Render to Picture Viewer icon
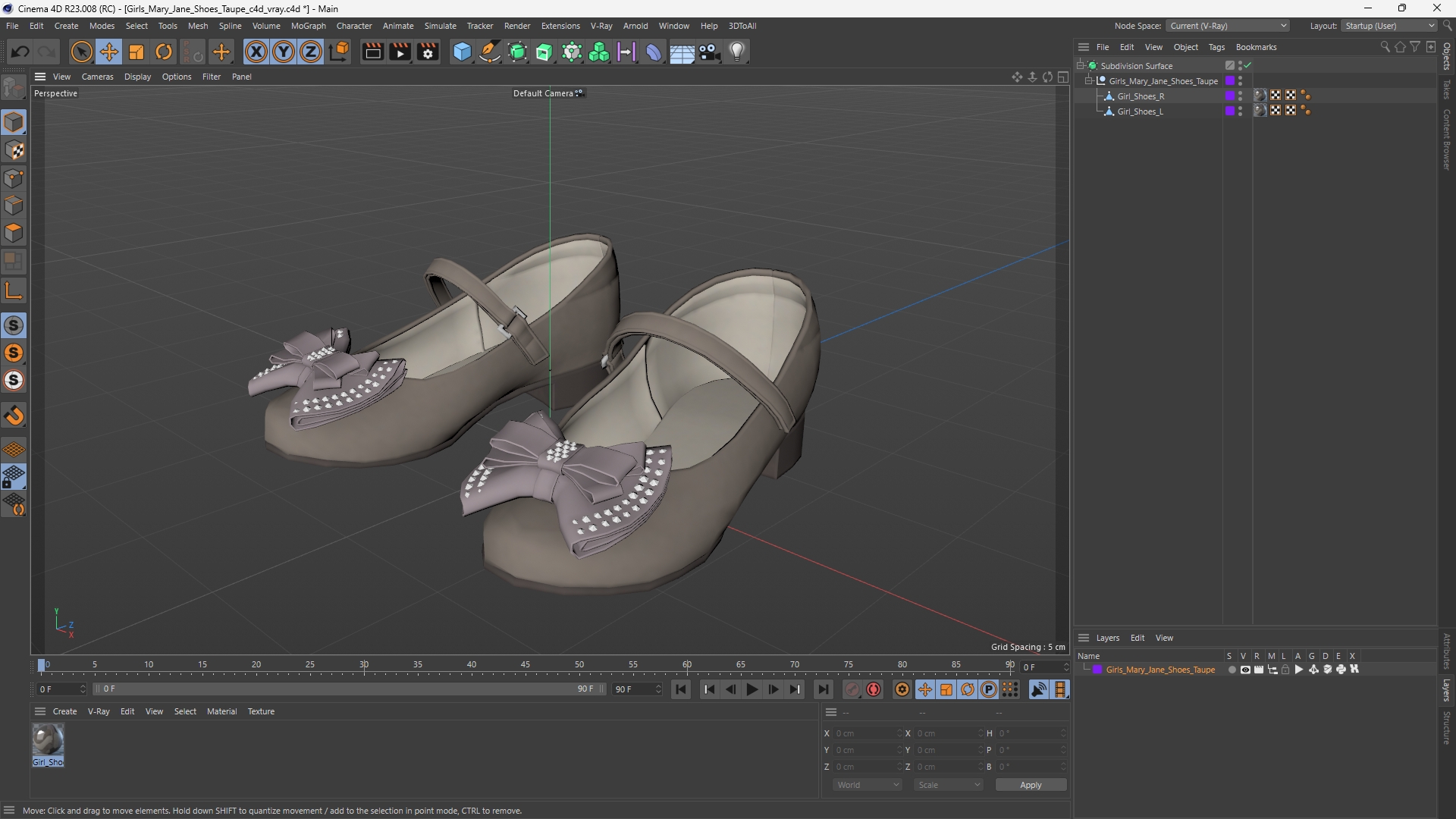The width and height of the screenshot is (1456, 819). click(400, 52)
